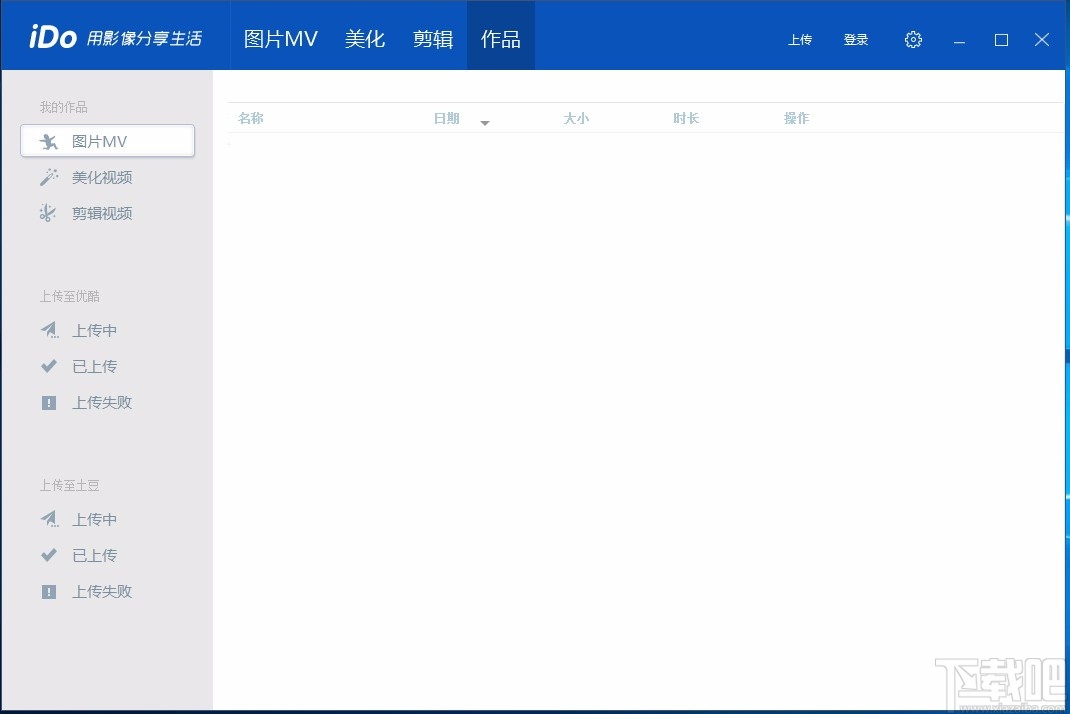Open 上传失败 under 上传至土豆

[102, 592]
